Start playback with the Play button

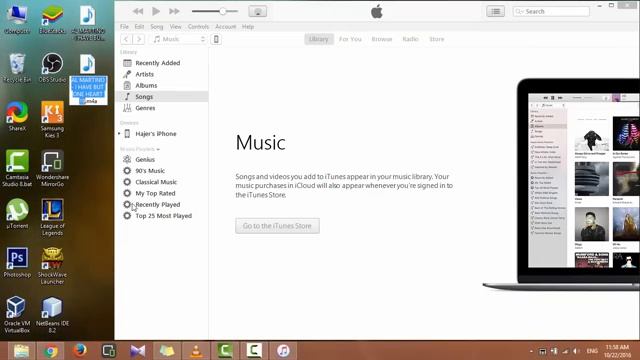click(x=156, y=11)
